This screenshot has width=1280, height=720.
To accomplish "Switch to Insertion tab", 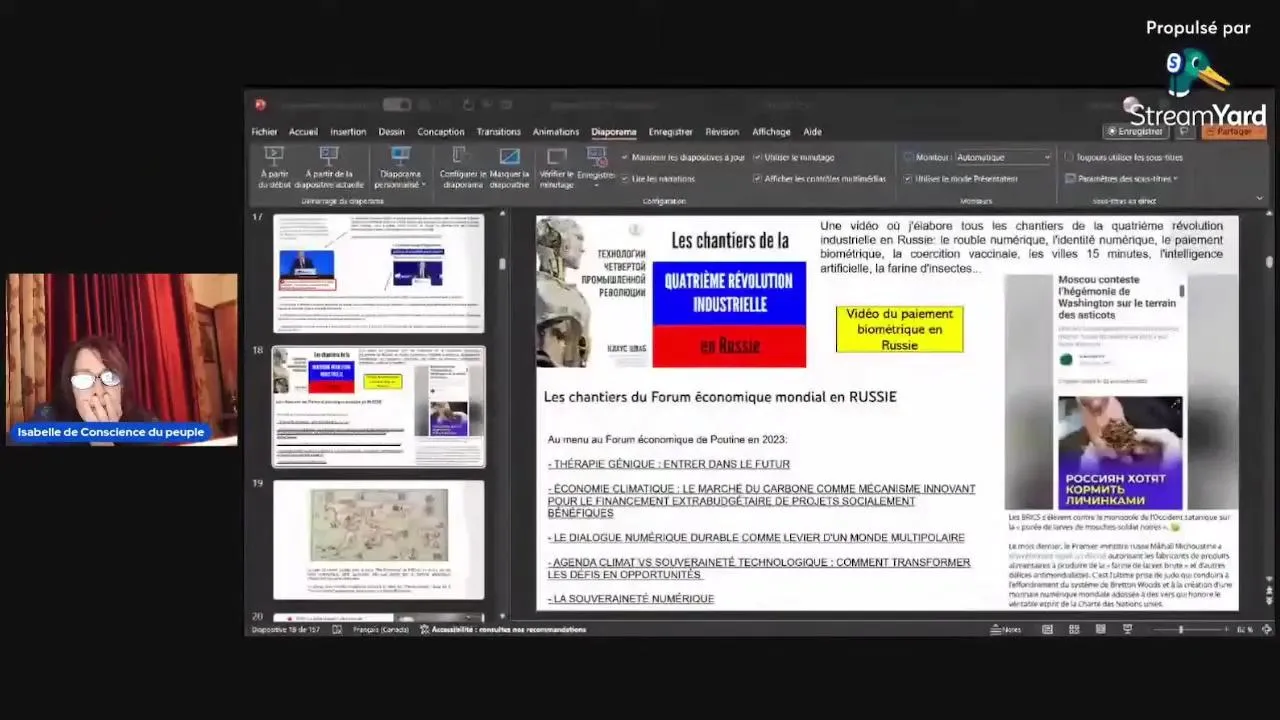I will point(348,132).
